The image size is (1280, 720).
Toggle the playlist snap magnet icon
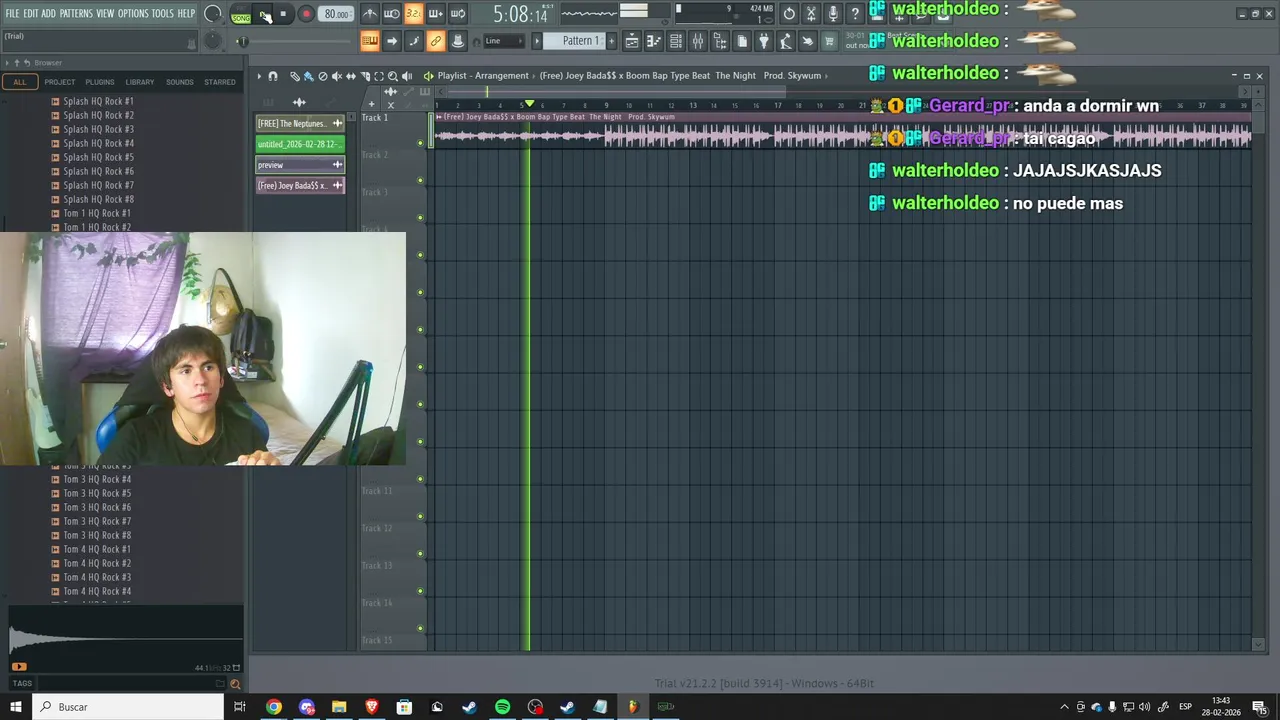(x=273, y=76)
